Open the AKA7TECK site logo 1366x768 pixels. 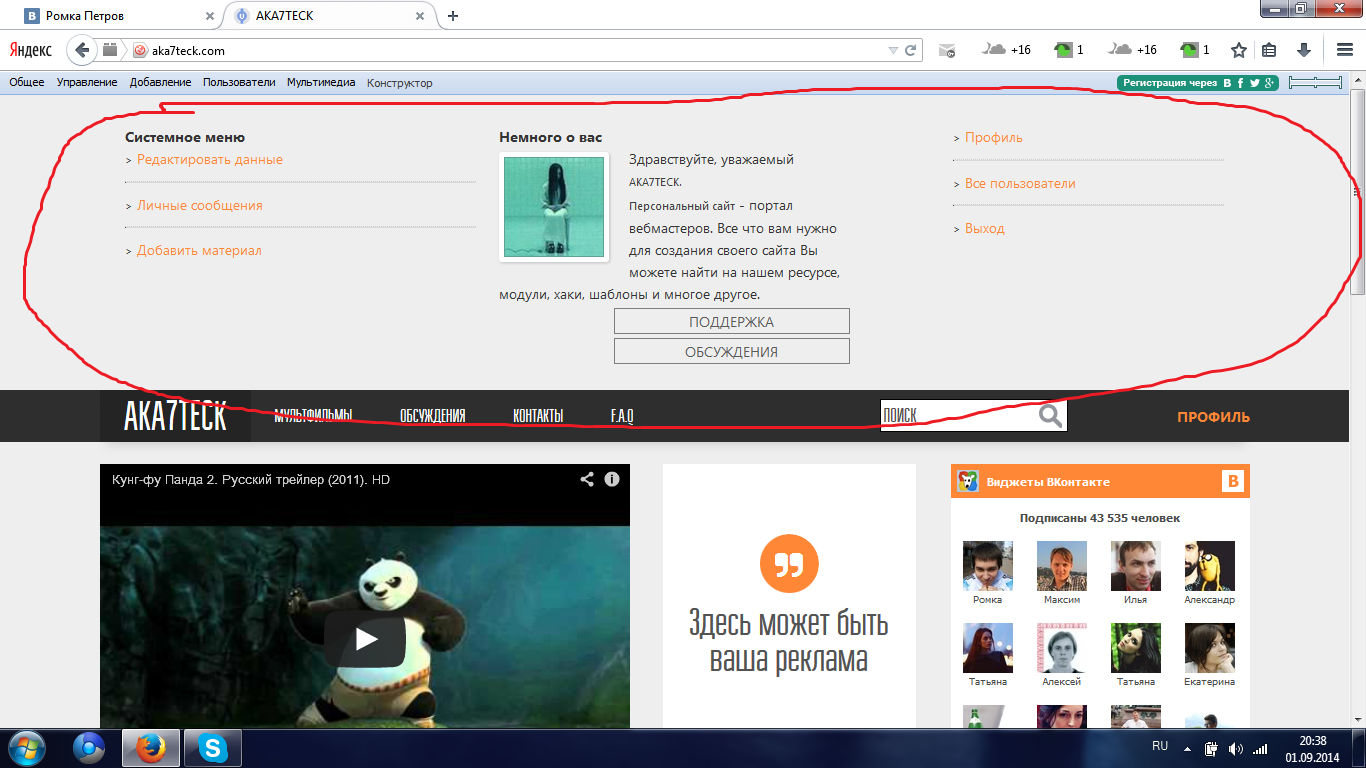(x=175, y=416)
